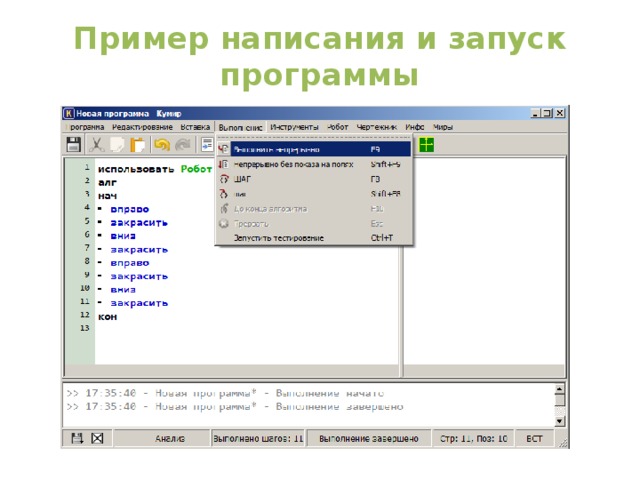This screenshot has width=640, height=480.
Task: Minimize the Kumir window
Action: (536, 113)
